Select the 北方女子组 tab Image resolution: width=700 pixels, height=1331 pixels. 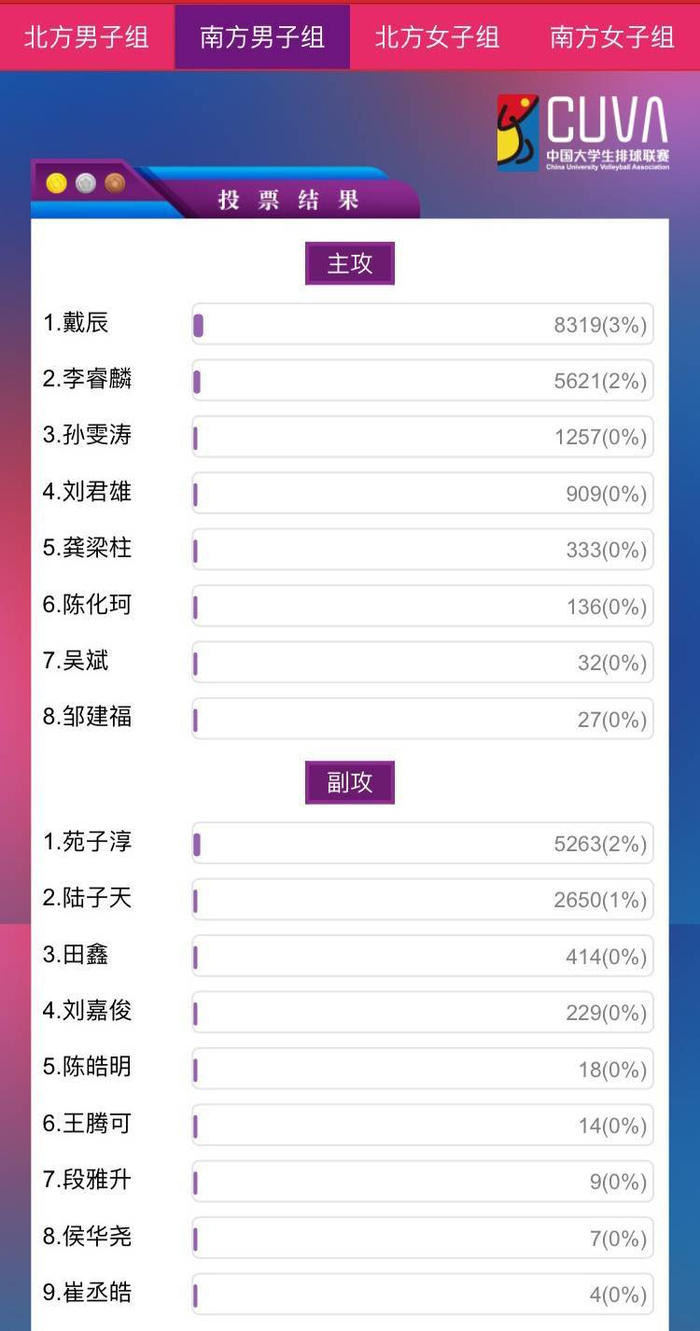tap(437, 38)
